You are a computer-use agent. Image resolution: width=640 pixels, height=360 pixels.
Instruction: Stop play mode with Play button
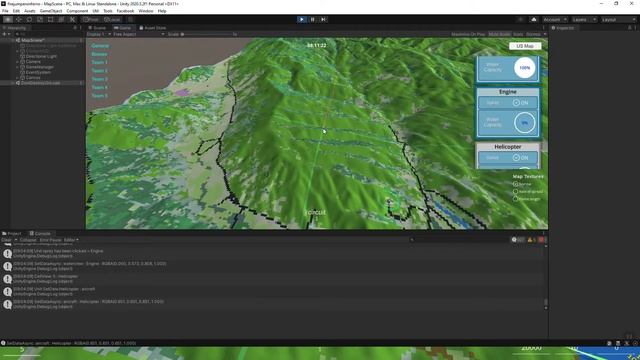302,19
